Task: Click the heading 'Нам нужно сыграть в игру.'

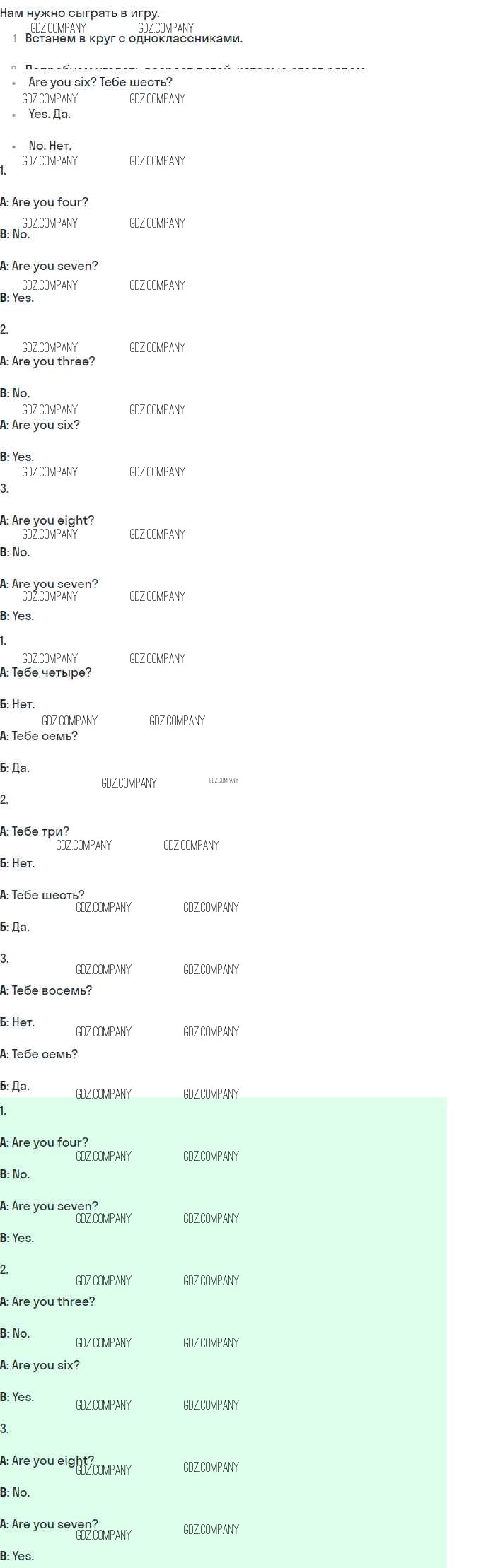Action: point(80,13)
